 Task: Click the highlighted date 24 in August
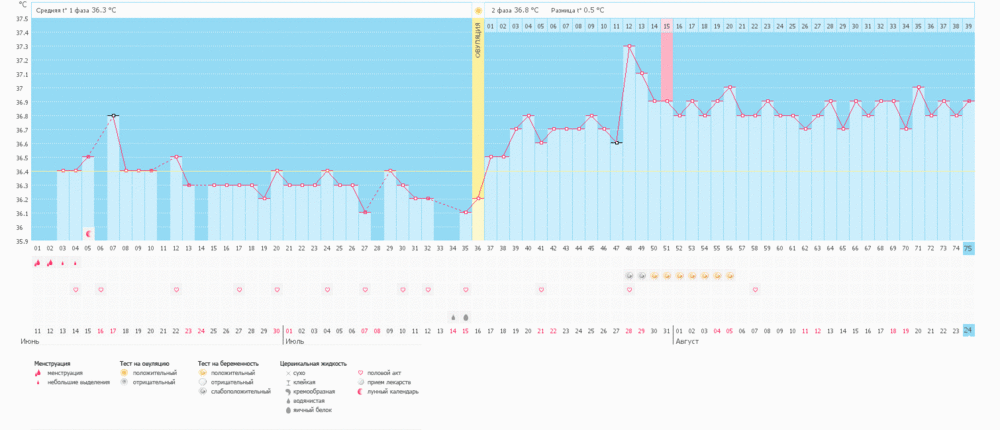click(x=968, y=330)
